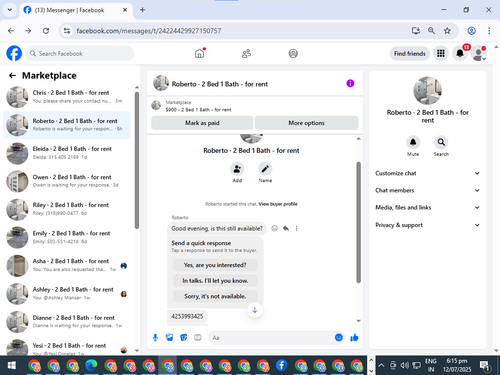The width and height of the screenshot is (500, 375).
Task: Open the Owen conversation
Action: click(67, 181)
